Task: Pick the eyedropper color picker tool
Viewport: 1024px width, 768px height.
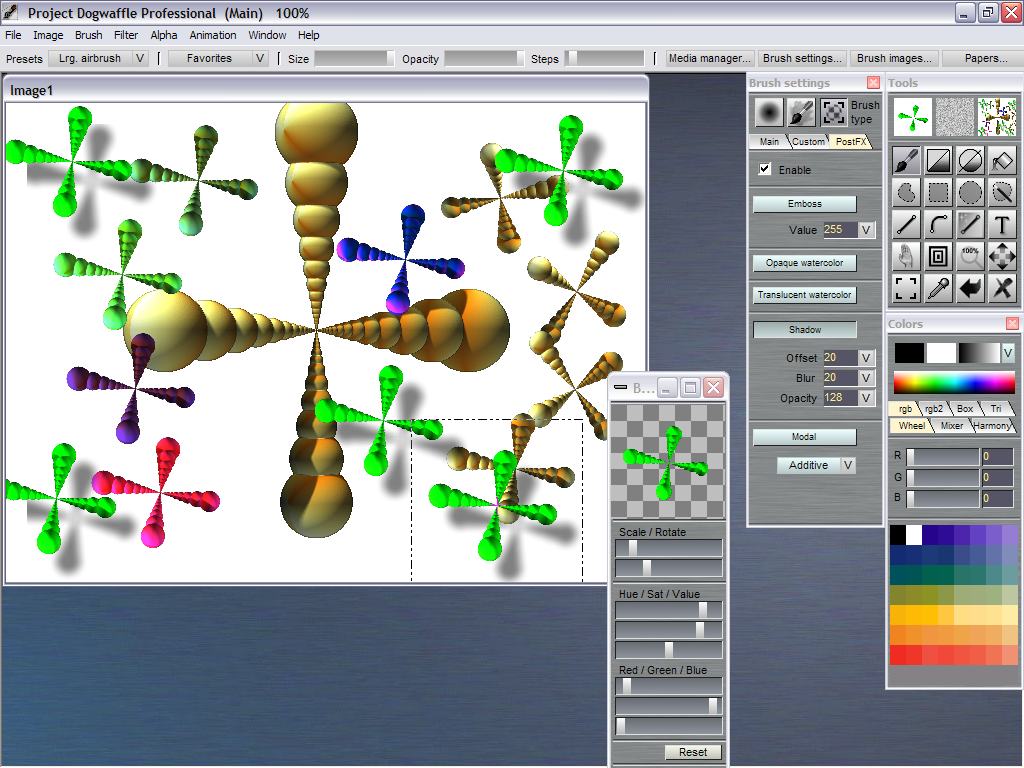Action: [938, 288]
